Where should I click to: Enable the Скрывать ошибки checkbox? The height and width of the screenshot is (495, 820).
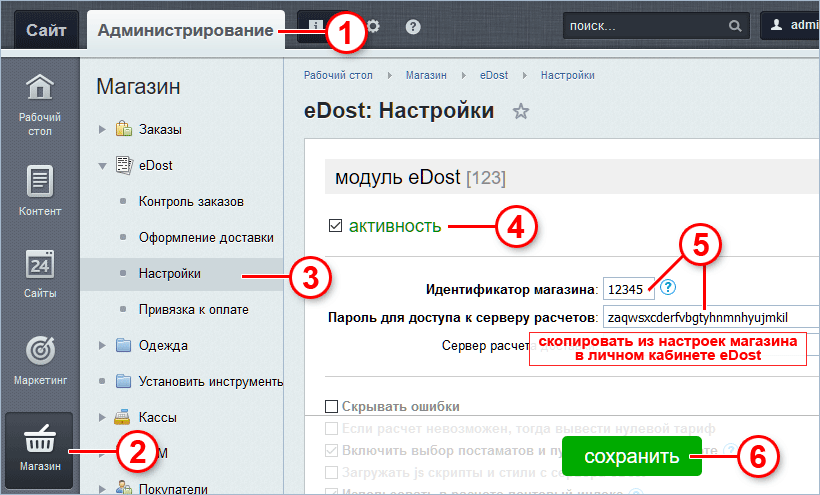(x=332, y=406)
